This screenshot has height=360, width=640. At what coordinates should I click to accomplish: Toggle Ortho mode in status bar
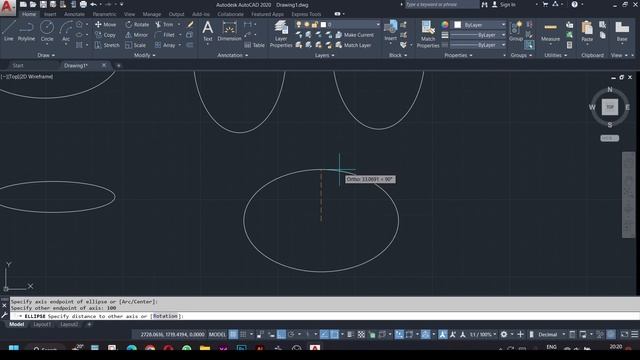(281, 334)
